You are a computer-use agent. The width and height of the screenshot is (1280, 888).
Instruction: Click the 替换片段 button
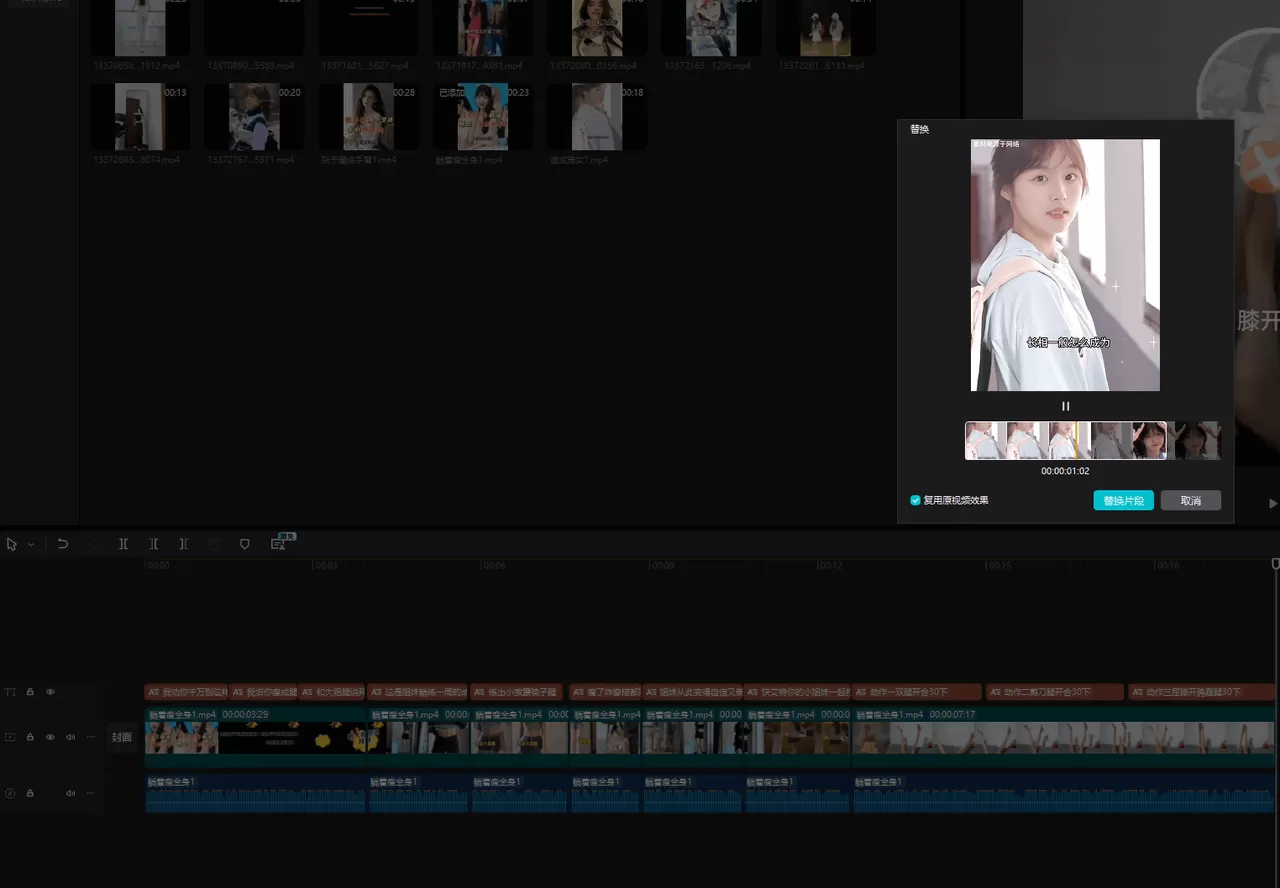pos(1123,500)
